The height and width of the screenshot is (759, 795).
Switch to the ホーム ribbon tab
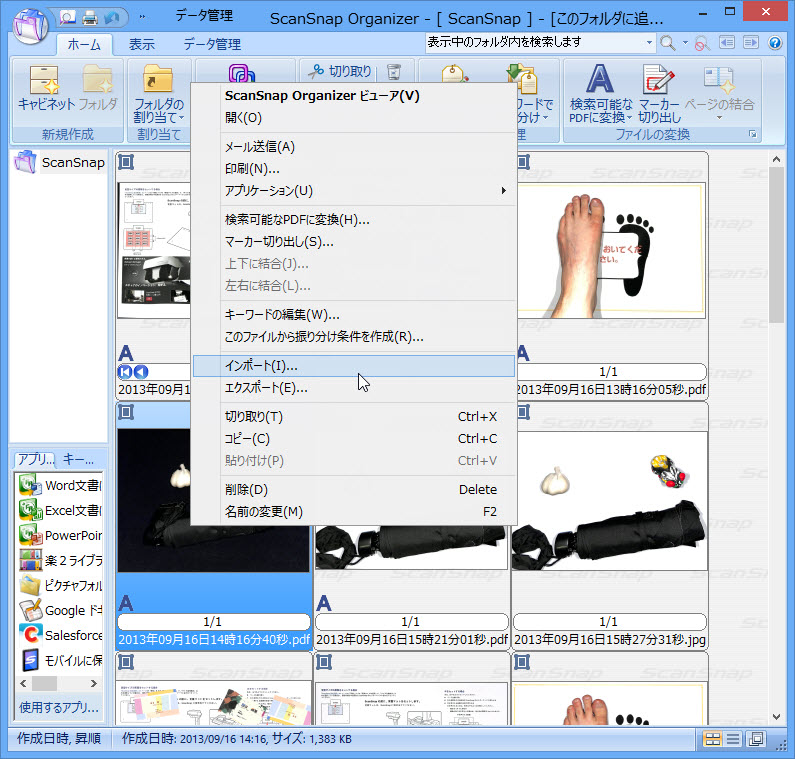click(x=84, y=45)
